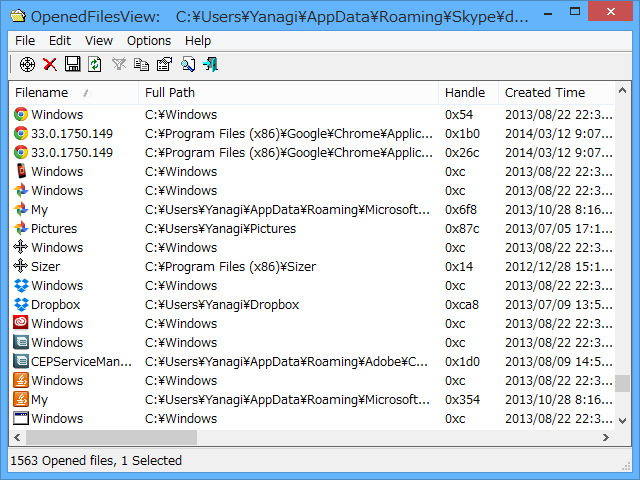Click created time 2013/07/09 13:5...
The height and width of the screenshot is (480, 640).
coord(559,304)
